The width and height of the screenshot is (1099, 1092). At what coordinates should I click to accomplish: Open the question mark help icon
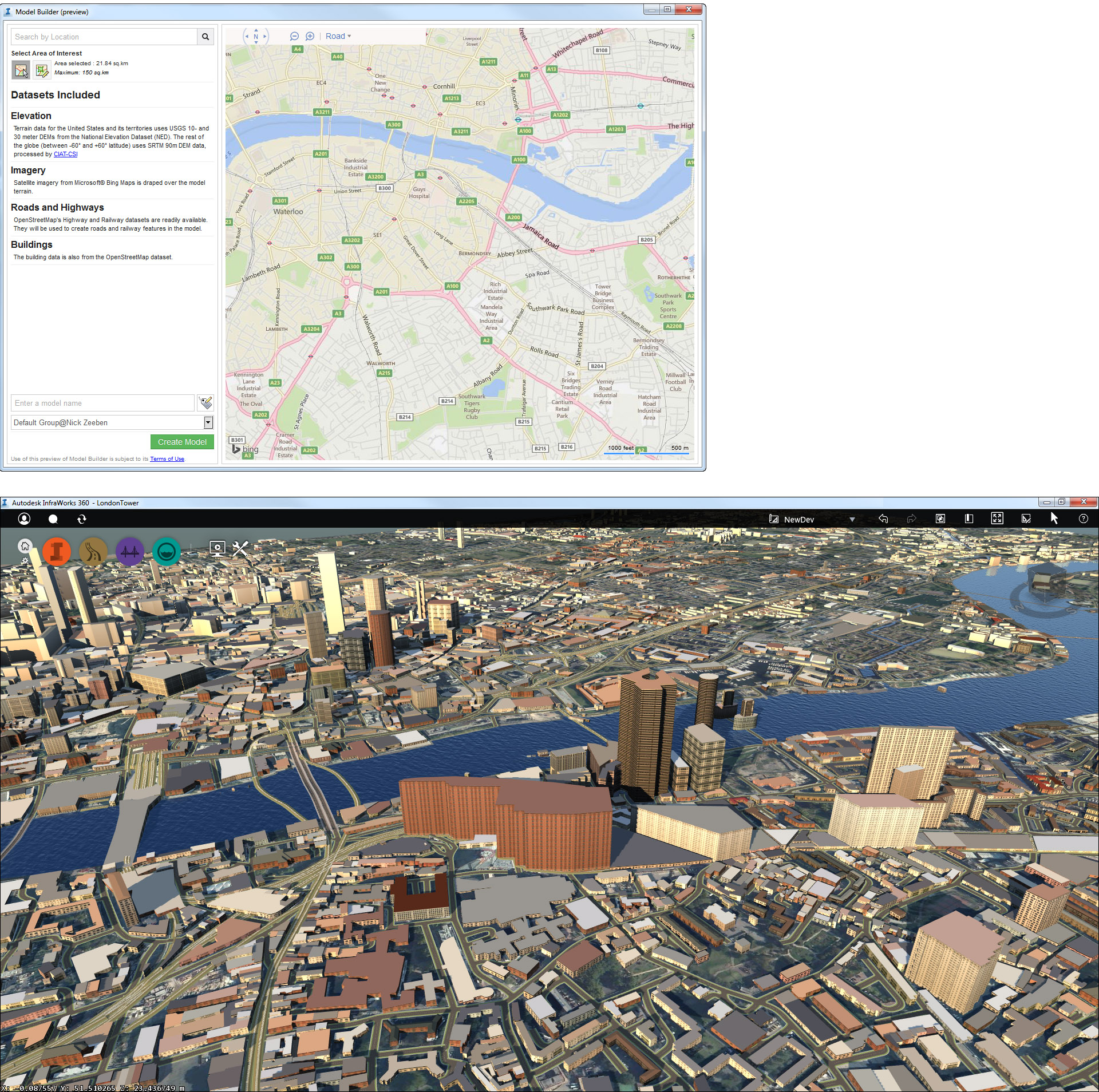pyautogui.click(x=1083, y=519)
